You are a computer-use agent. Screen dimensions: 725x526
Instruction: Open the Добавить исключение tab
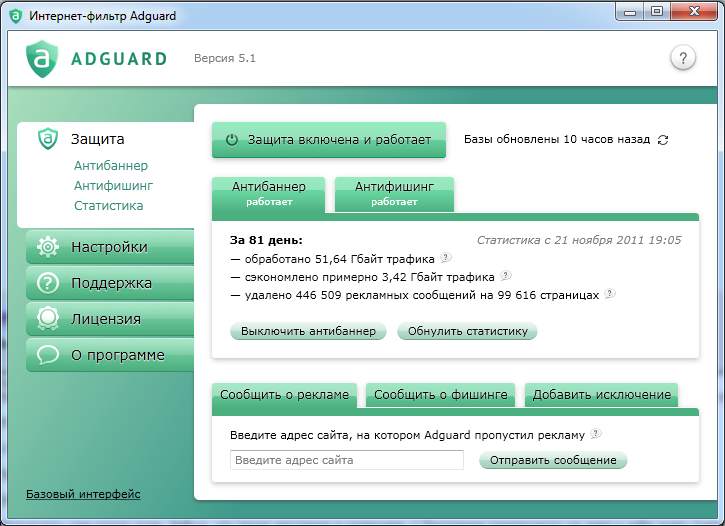[602, 395]
